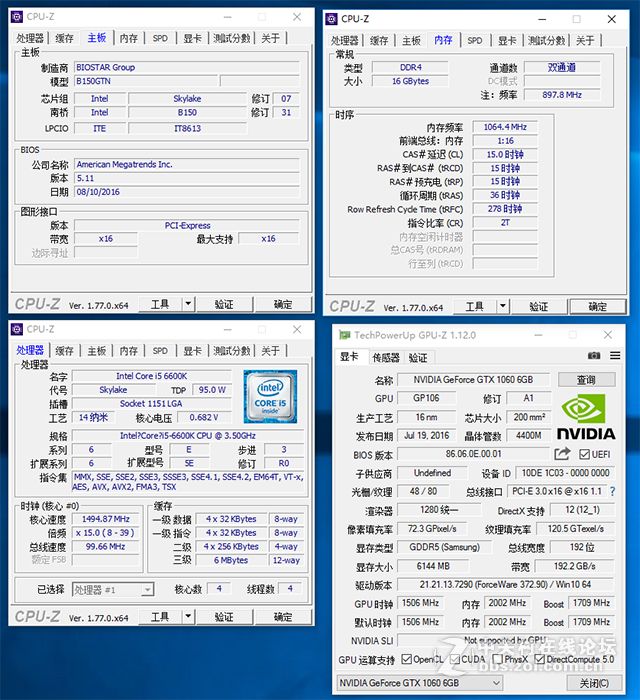Click the 1064.4 MHz memory frequency value
The image size is (640, 700).
click(x=505, y=127)
